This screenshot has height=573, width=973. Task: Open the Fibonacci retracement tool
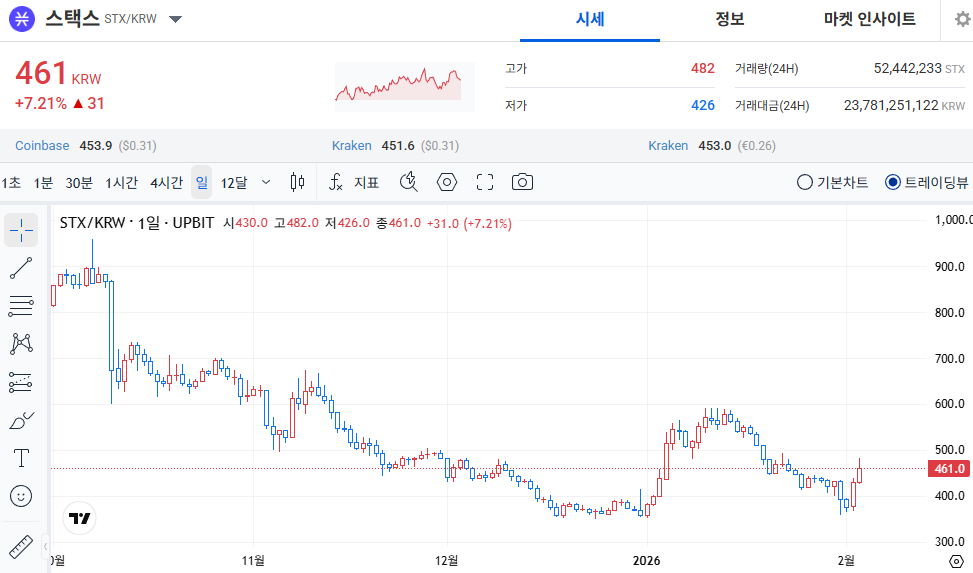(21, 306)
